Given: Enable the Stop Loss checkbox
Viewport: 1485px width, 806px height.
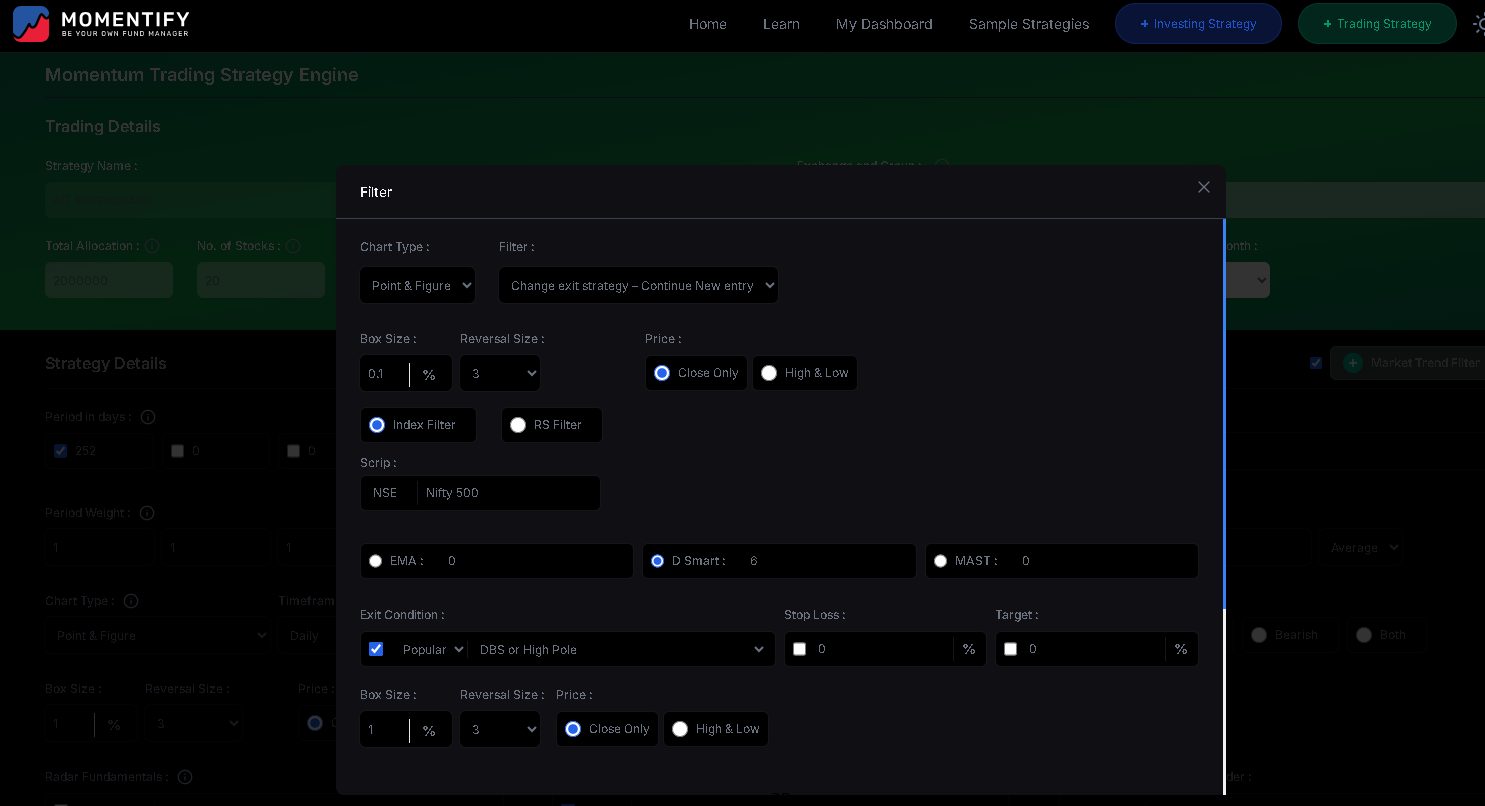Looking at the screenshot, I should pyautogui.click(x=799, y=649).
